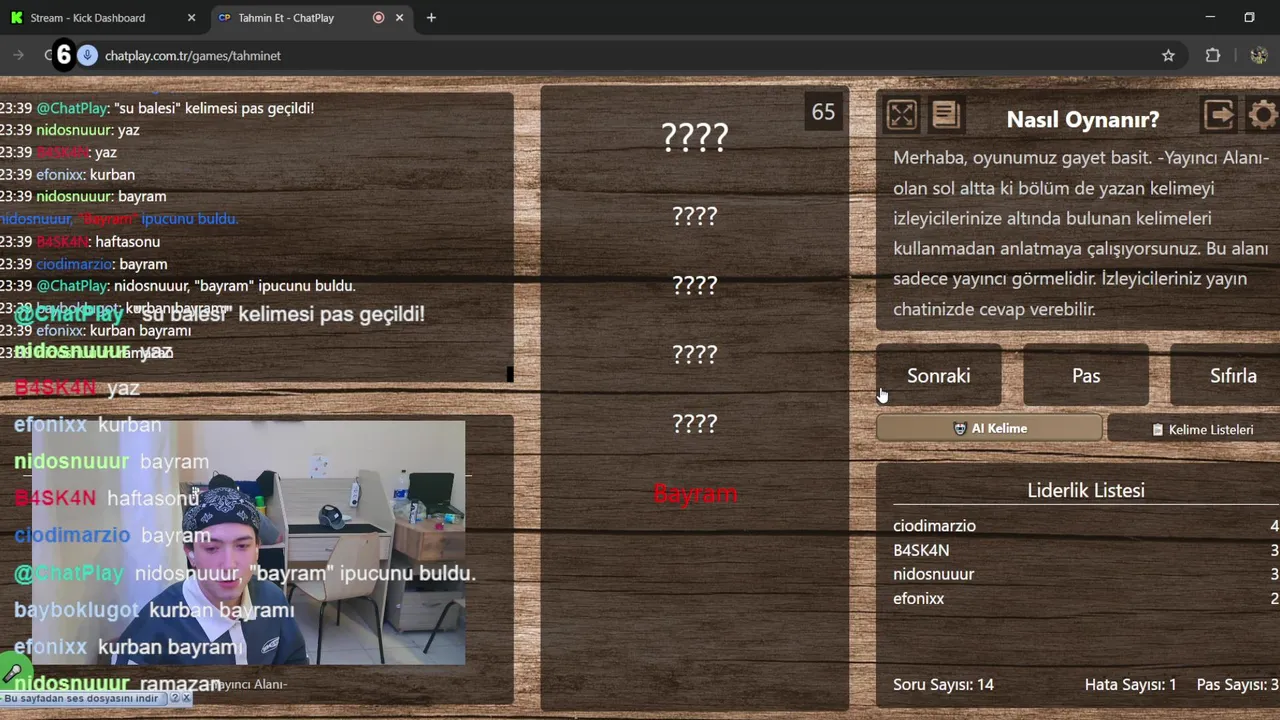The height and width of the screenshot is (720, 1280).
Task: Pass the word with Pas button
Action: click(1086, 376)
